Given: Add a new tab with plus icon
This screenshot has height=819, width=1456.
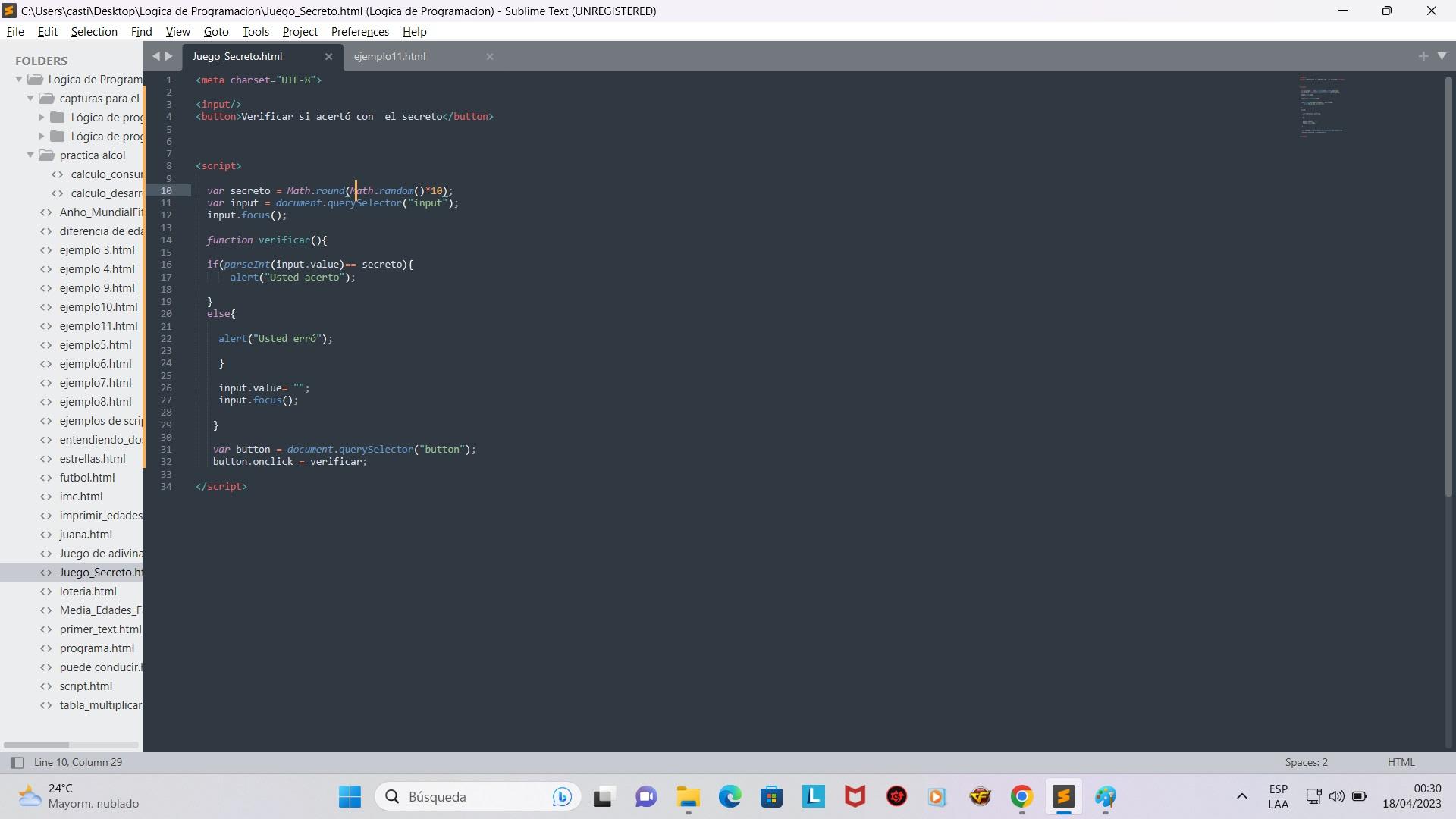Looking at the screenshot, I should (x=1423, y=56).
